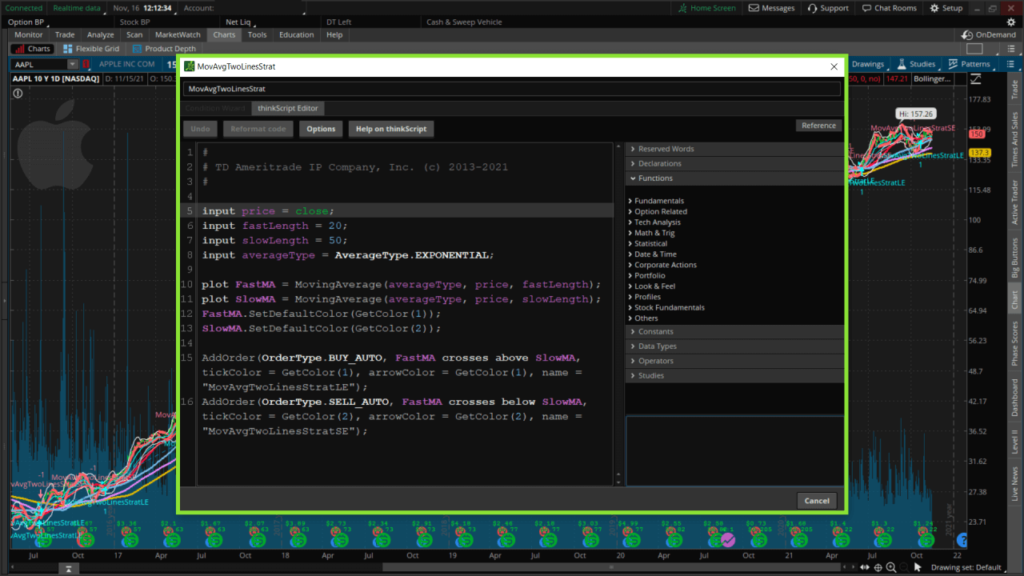Expand the Tech Analysis function group
1024x576 pixels.
point(654,222)
